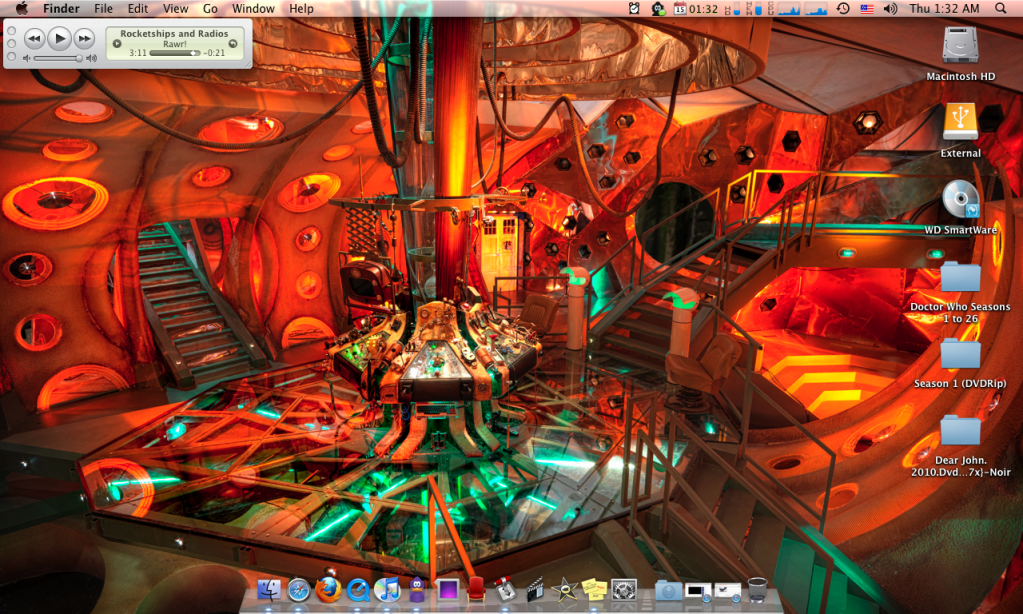Open the CPU activity graph in menu bar
Viewport: 1023px width, 614px height.
tap(789, 8)
